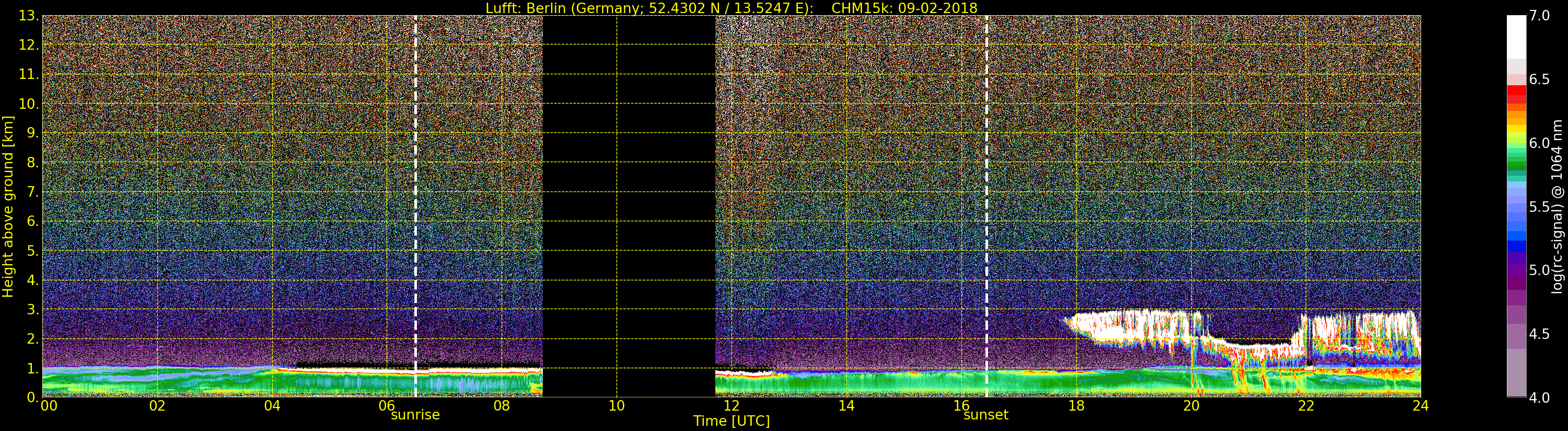Image resolution: width=1568 pixels, height=431 pixels.
Task: Click the white dashed sunrise marker line
Action: pos(416,206)
